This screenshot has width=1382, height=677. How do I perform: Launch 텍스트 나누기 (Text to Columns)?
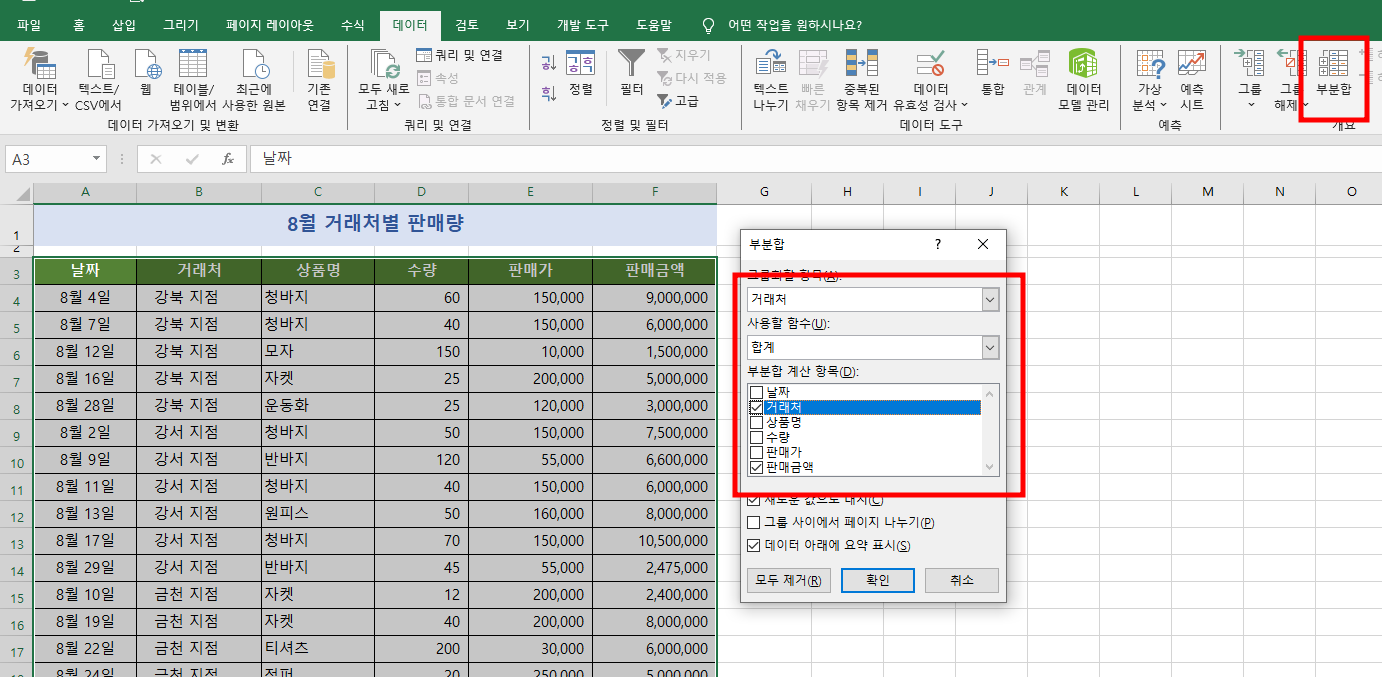click(770, 80)
